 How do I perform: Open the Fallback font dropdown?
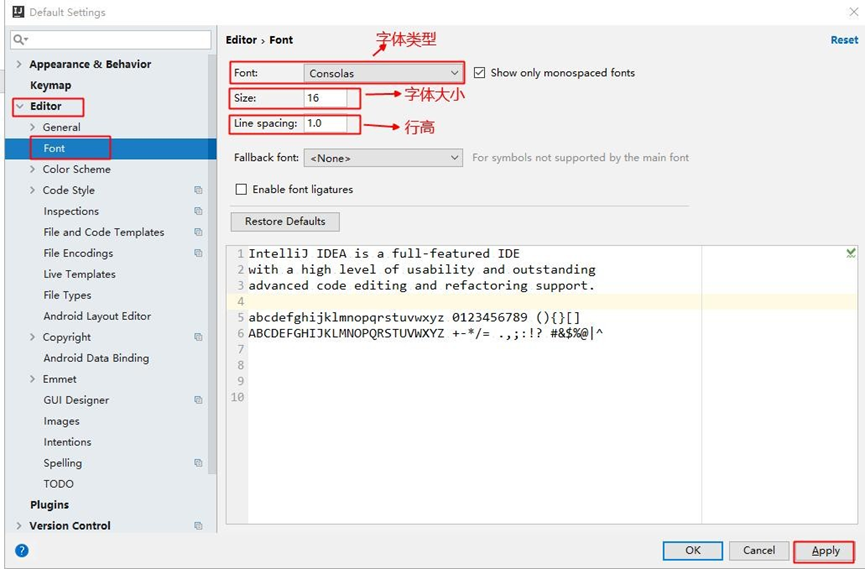coord(383,158)
